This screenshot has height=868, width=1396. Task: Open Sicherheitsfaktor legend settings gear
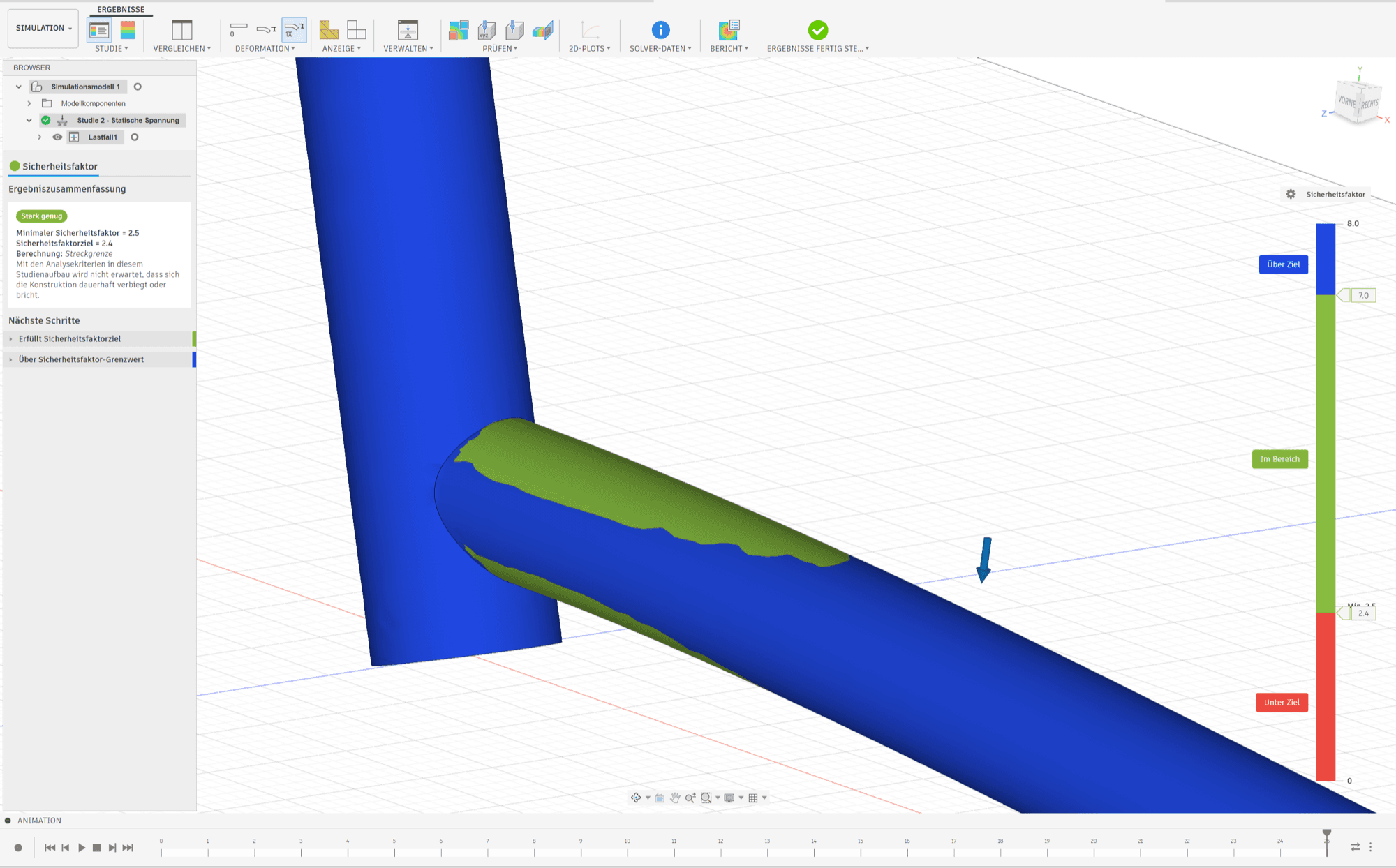point(1291,194)
